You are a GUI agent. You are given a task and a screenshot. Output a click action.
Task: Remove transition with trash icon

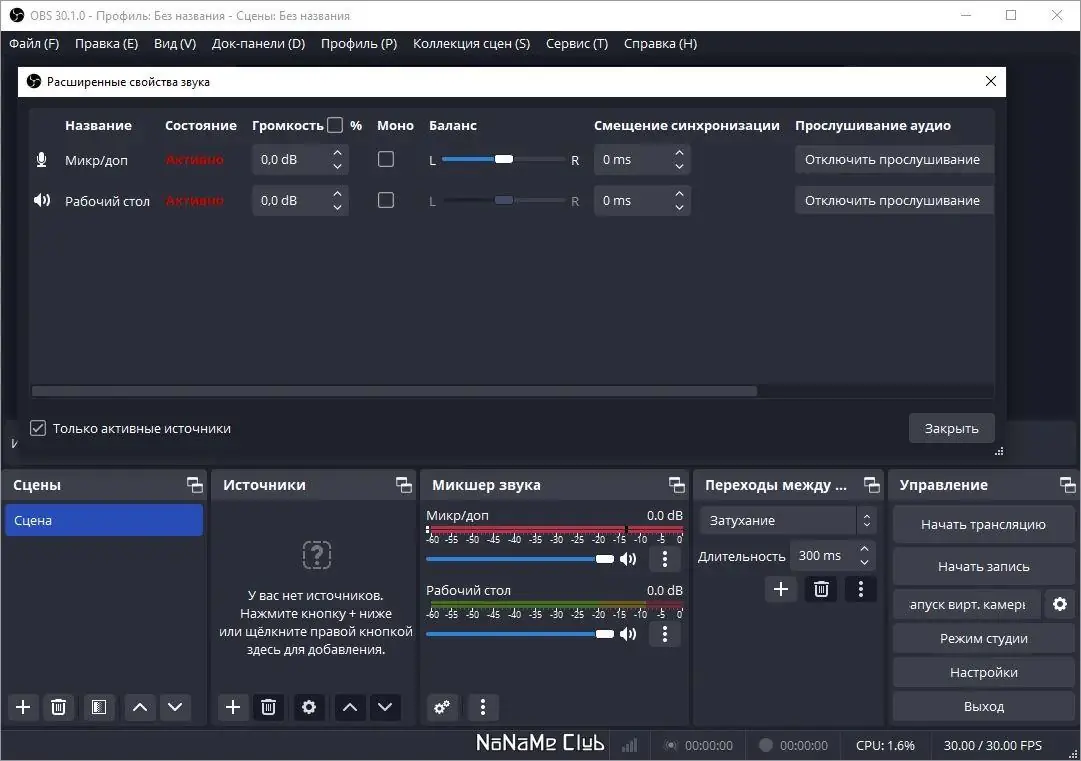(821, 589)
